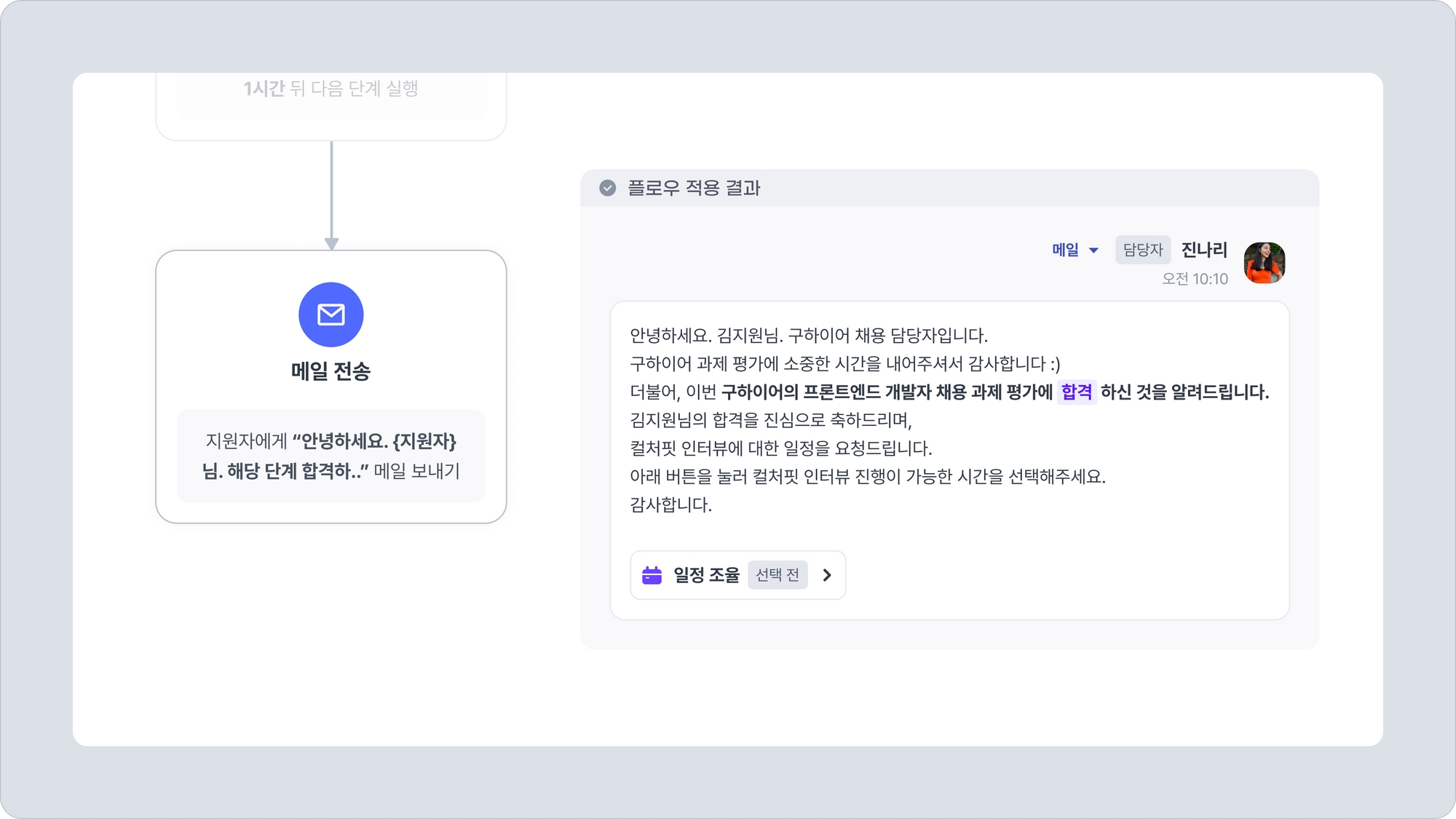This screenshot has height=819, width=1456.
Task: Click the flow connector arrow head
Action: pyautogui.click(x=331, y=243)
